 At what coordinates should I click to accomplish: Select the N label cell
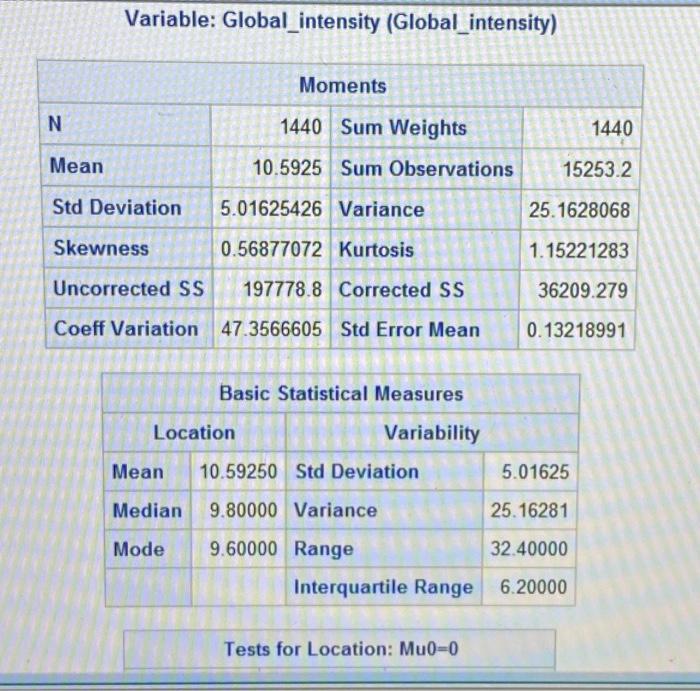pos(55,124)
